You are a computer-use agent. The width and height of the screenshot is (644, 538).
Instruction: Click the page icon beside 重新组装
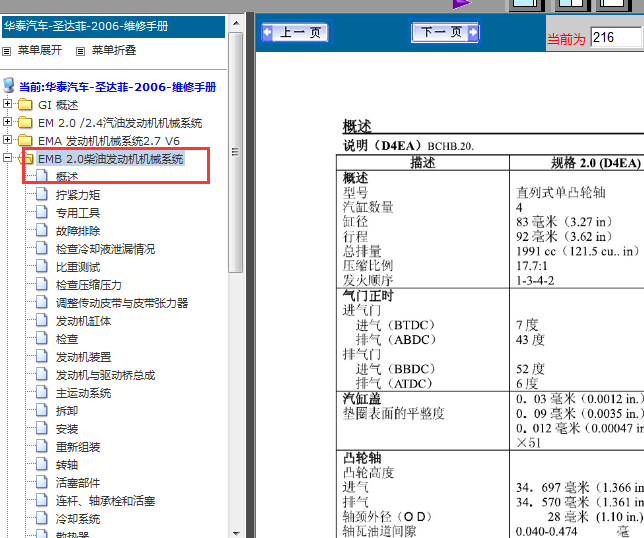point(41,446)
